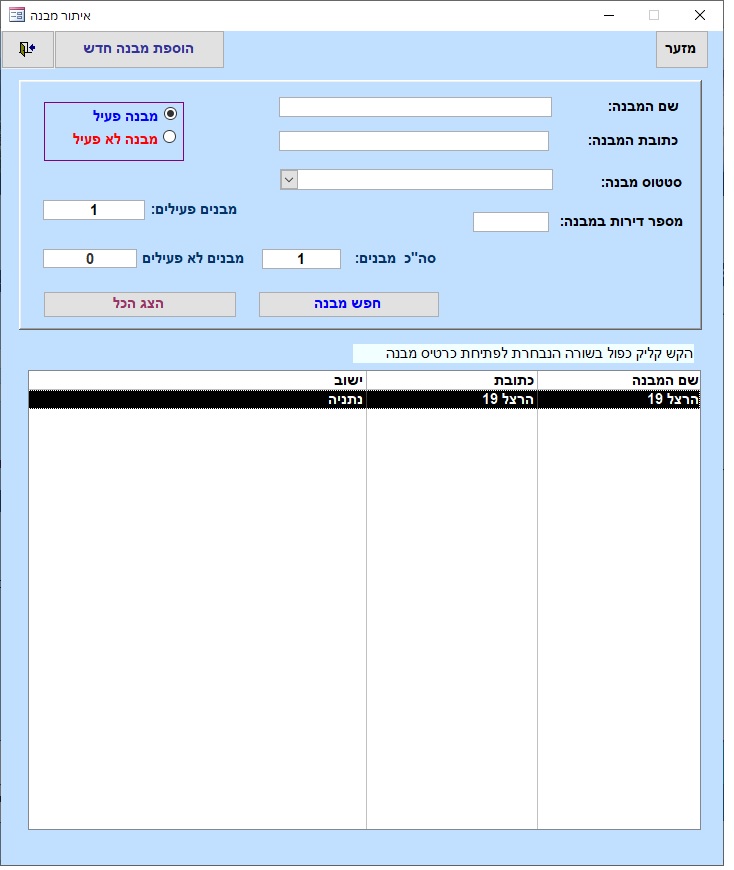Click the כתובת המבנה input field
The image size is (734, 870).
tap(414, 141)
